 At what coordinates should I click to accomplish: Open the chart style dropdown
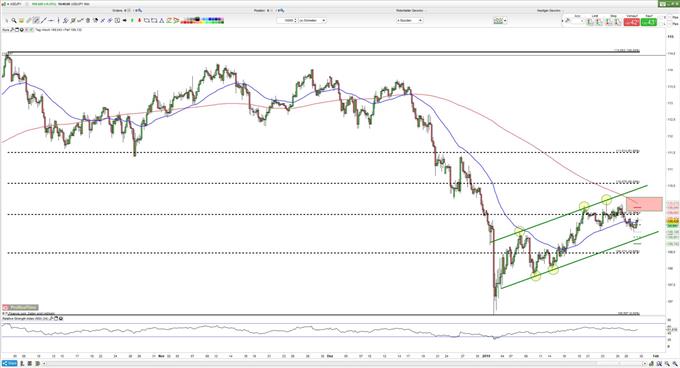click(500, 20)
